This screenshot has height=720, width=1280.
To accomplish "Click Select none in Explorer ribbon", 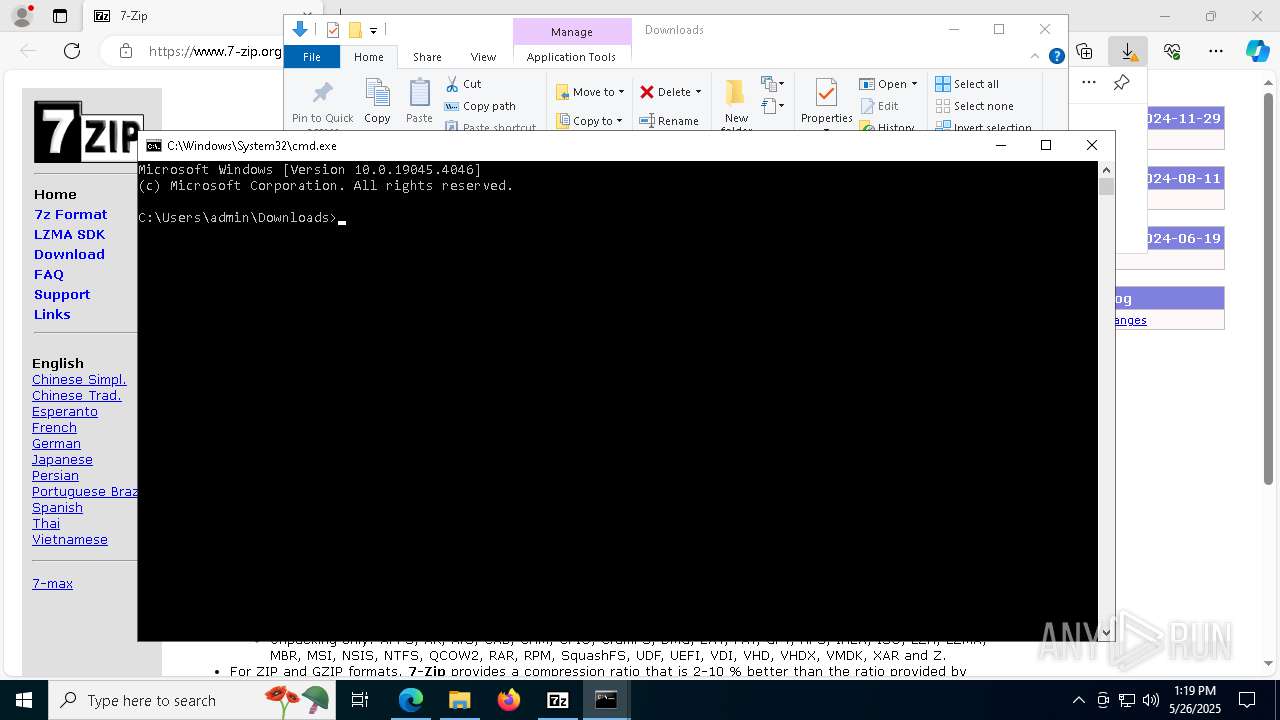I will click(974, 106).
